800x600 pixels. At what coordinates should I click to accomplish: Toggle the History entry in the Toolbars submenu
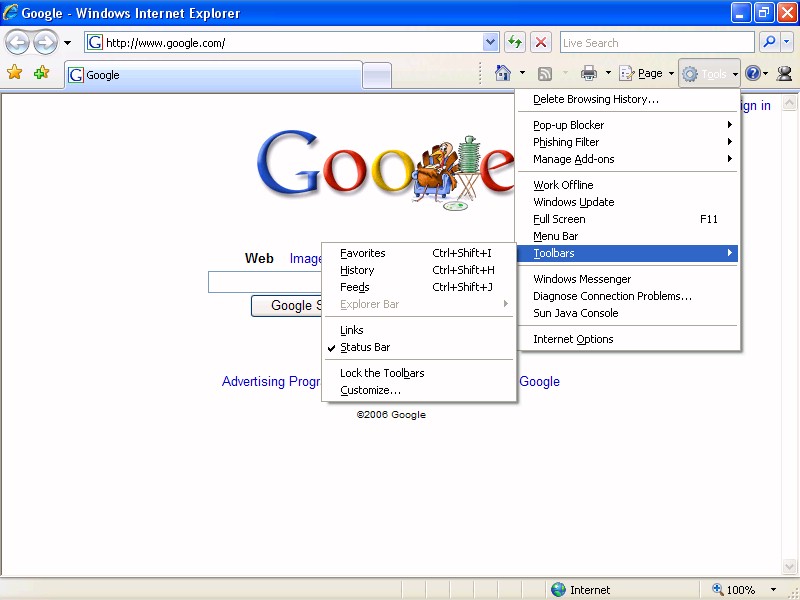(x=419, y=270)
